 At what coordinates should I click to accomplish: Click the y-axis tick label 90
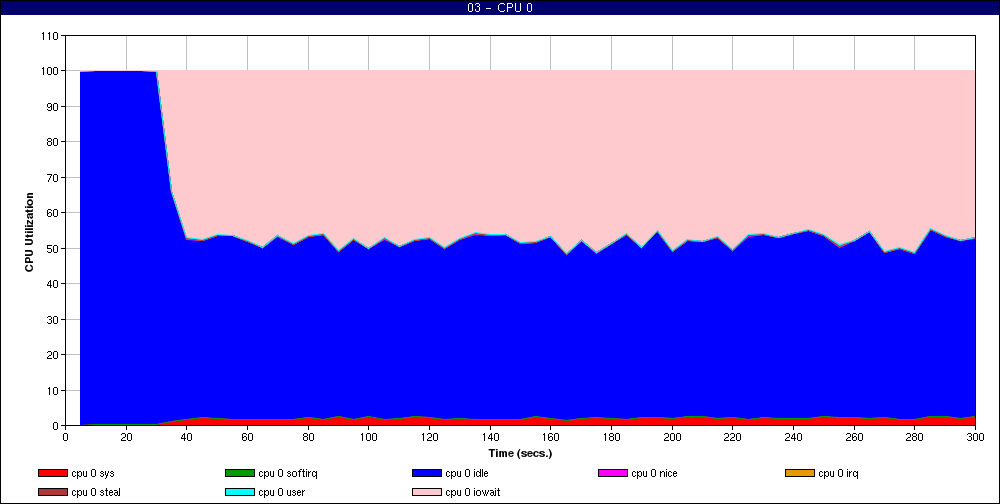[x=52, y=107]
